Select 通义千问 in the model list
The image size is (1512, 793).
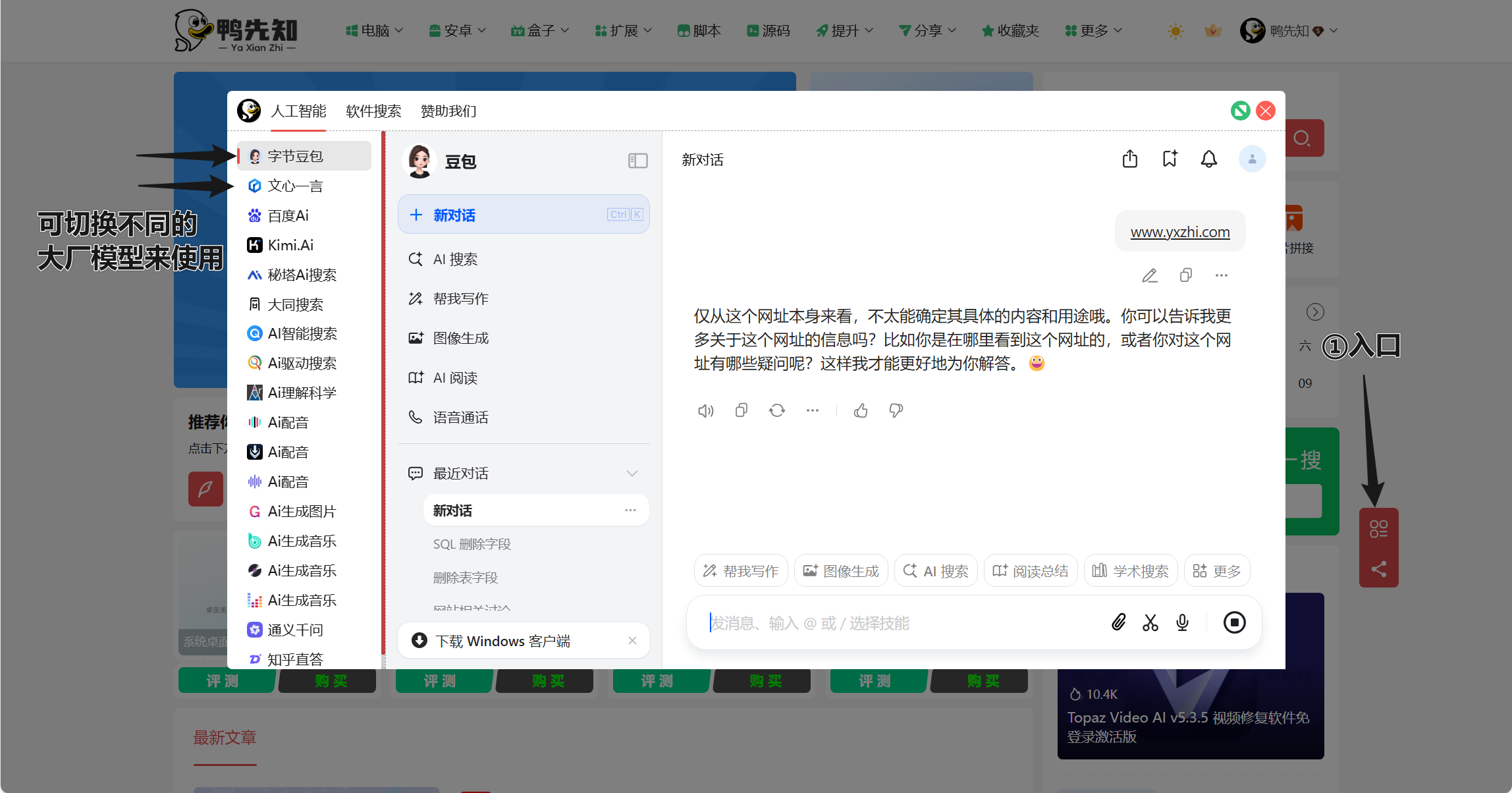coord(304,630)
